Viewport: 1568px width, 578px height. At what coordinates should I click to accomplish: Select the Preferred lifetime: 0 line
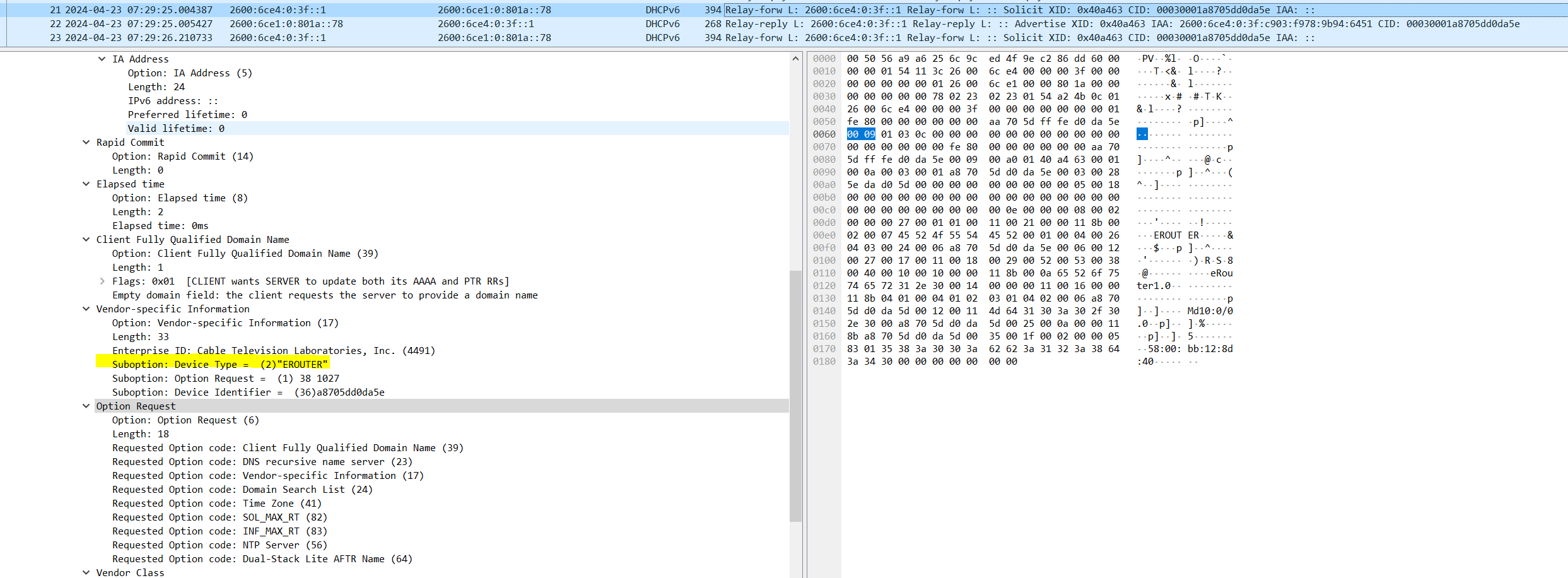coord(187,114)
